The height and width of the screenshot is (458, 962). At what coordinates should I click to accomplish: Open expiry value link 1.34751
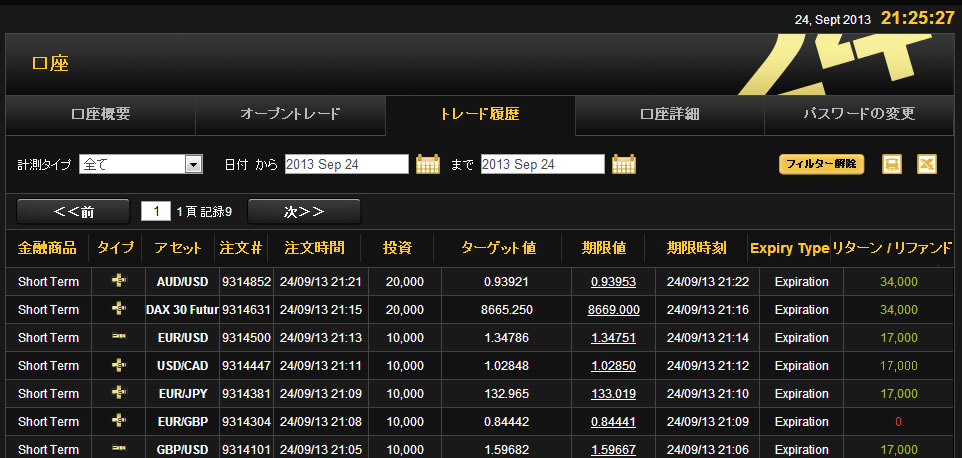614,338
